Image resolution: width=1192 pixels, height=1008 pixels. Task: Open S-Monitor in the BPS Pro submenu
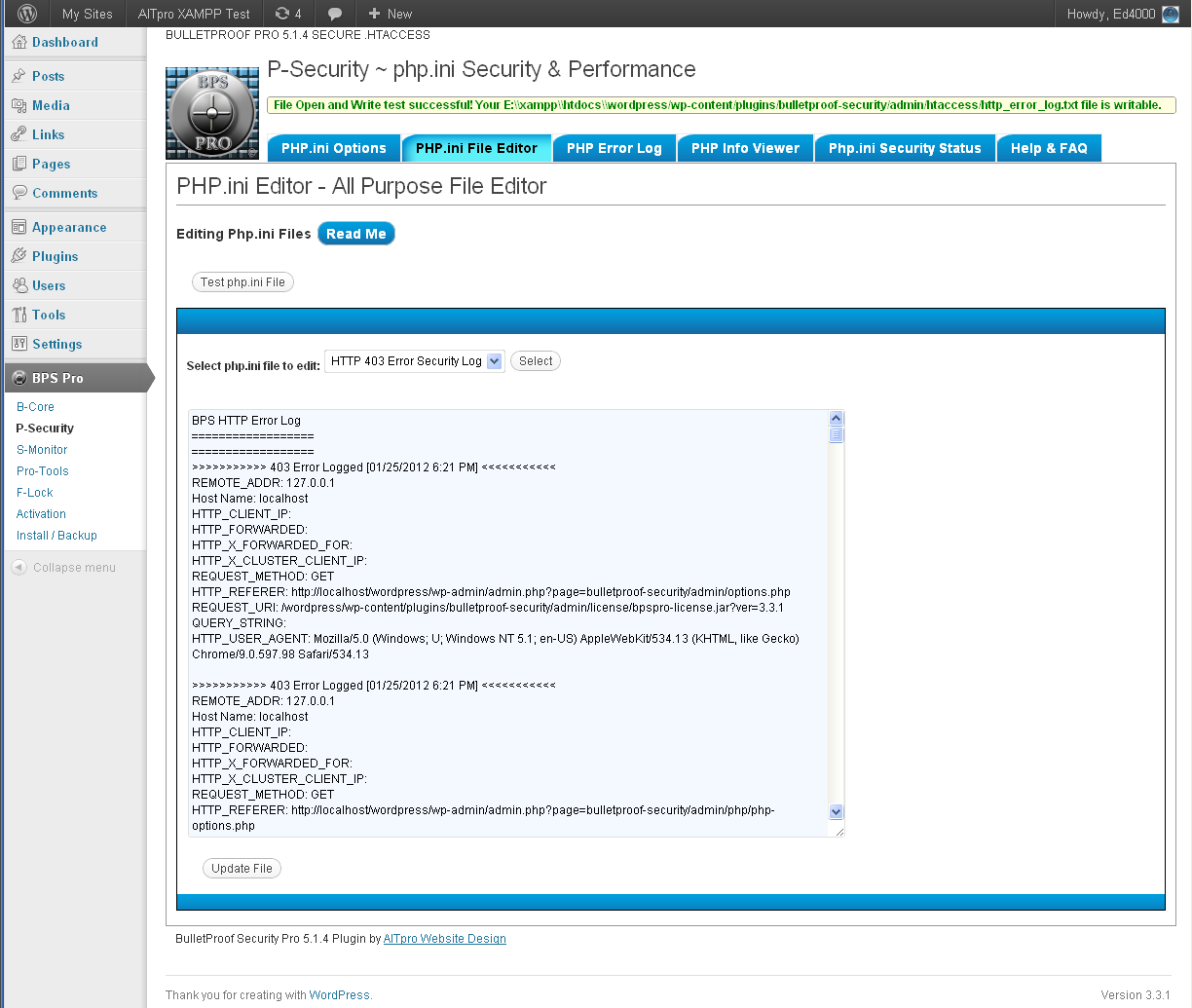[x=42, y=450]
